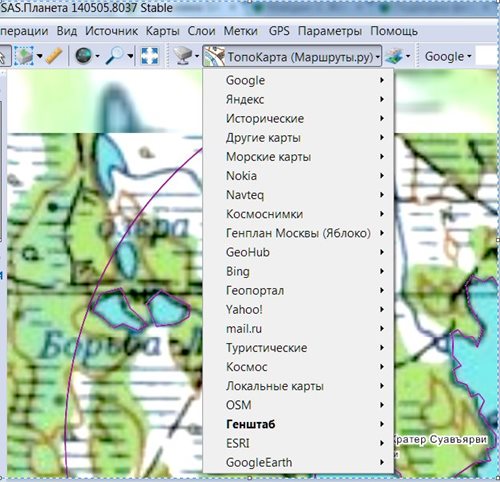
Task: Expand the OSM submenu
Action: coord(298,405)
